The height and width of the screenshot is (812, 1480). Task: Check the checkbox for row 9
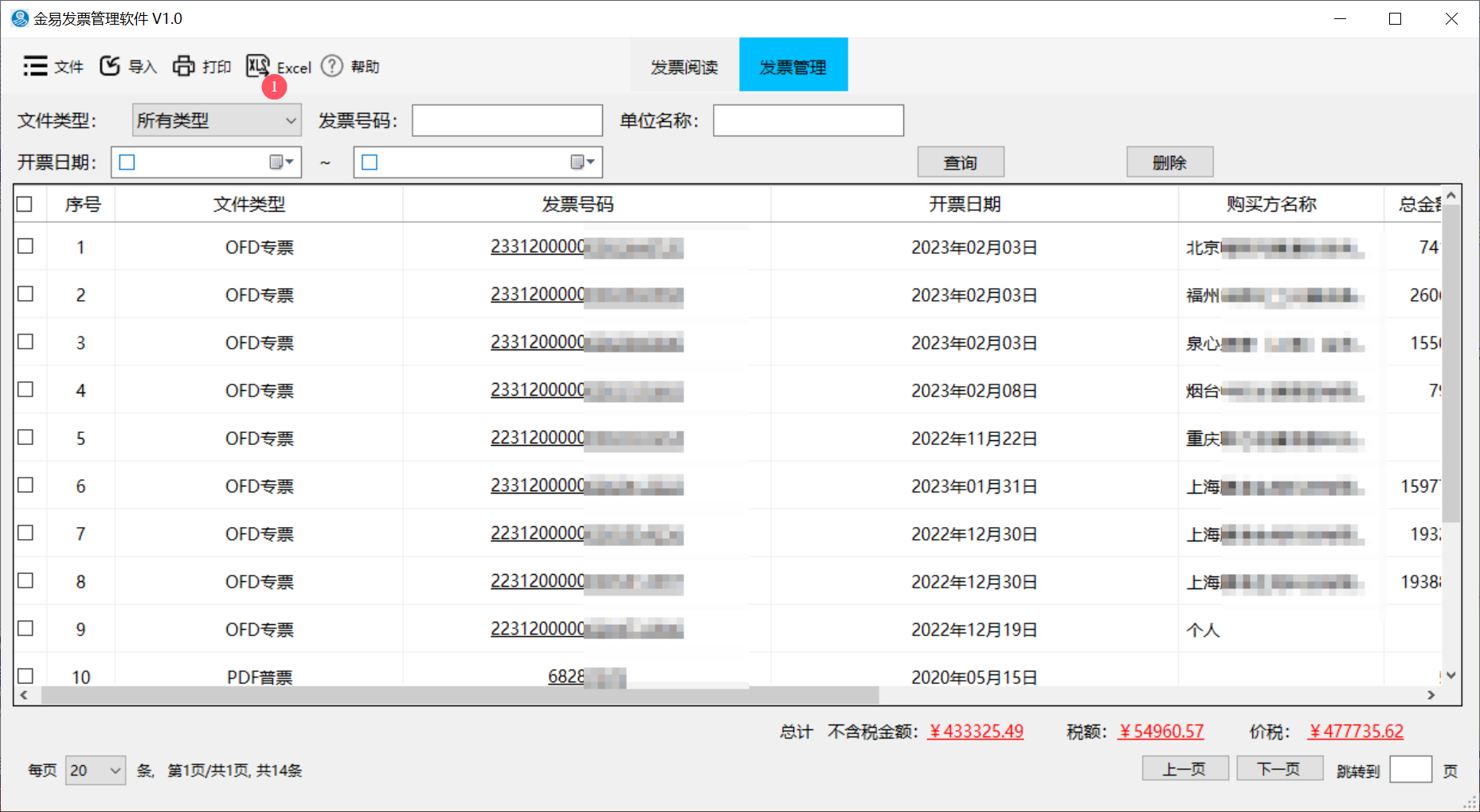pos(25,629)
